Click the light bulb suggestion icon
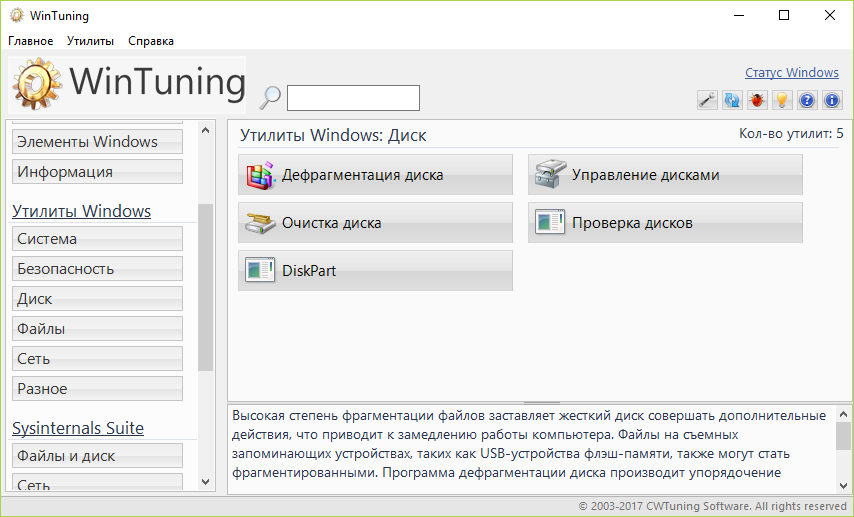 pos(782,100)
